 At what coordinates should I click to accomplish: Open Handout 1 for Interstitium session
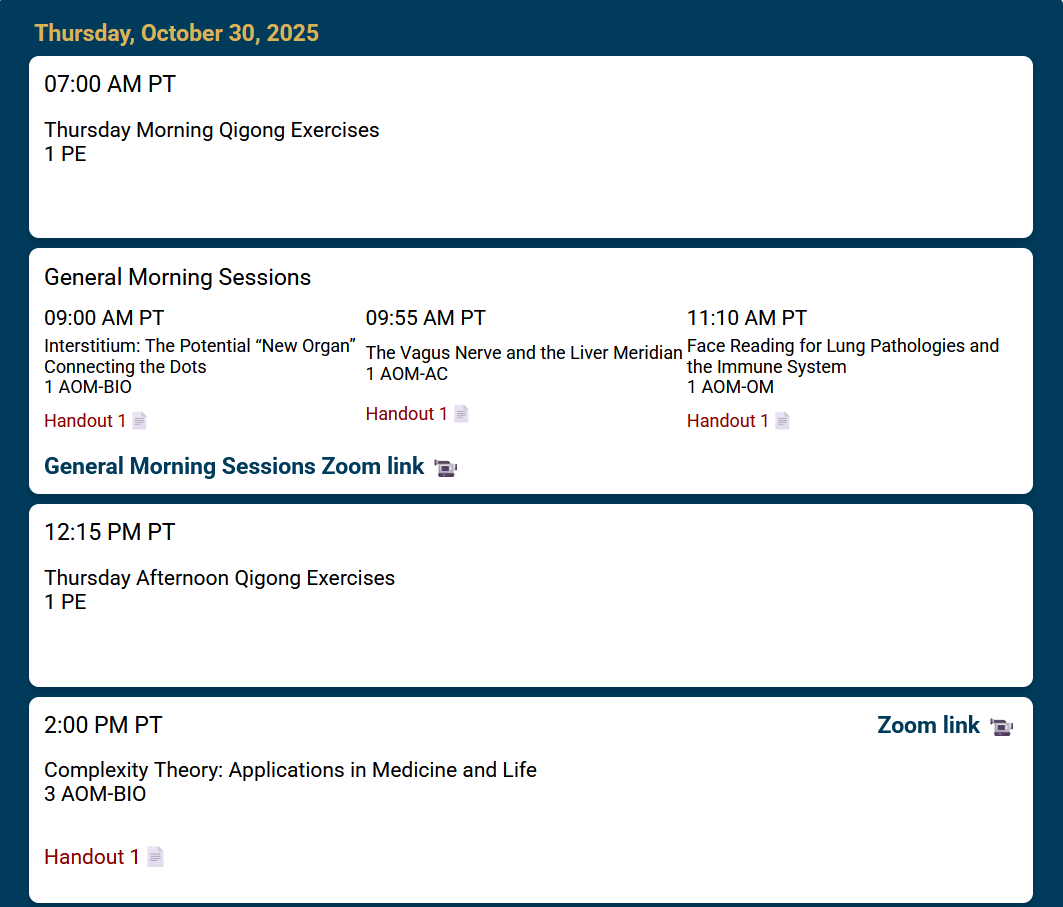pyautogui.click(x=85, y=421)
